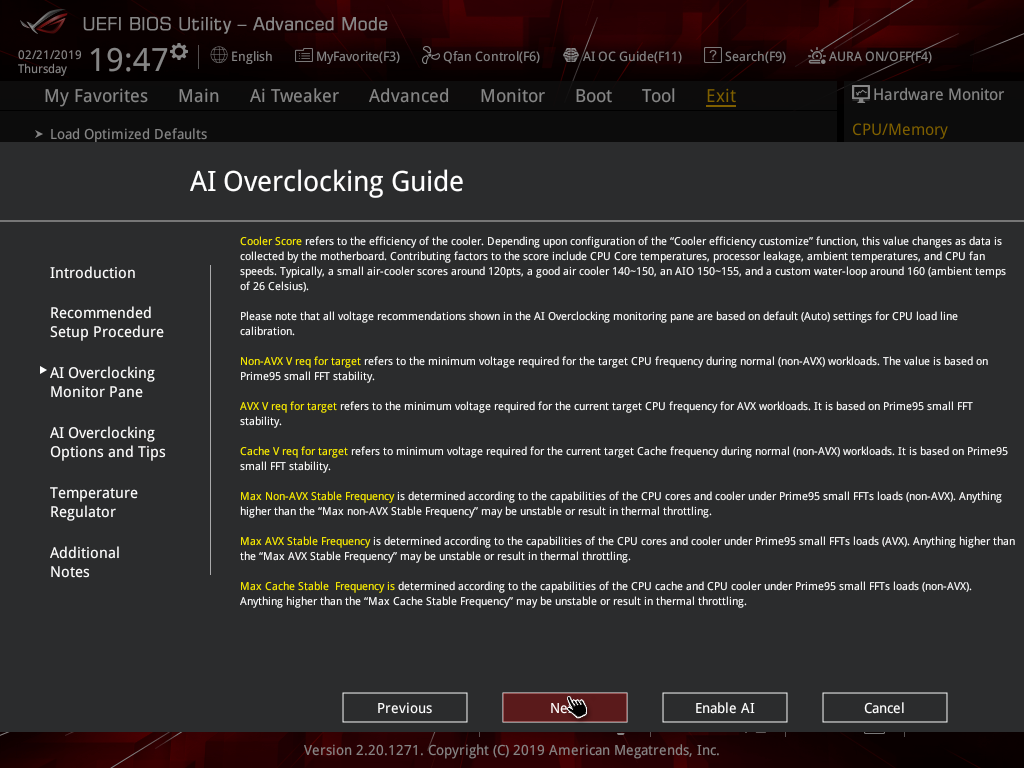Click the Search question mark icon
The height and width of the screenshot is (768, 1024).
pyautogui.click(x=712, y=56)
